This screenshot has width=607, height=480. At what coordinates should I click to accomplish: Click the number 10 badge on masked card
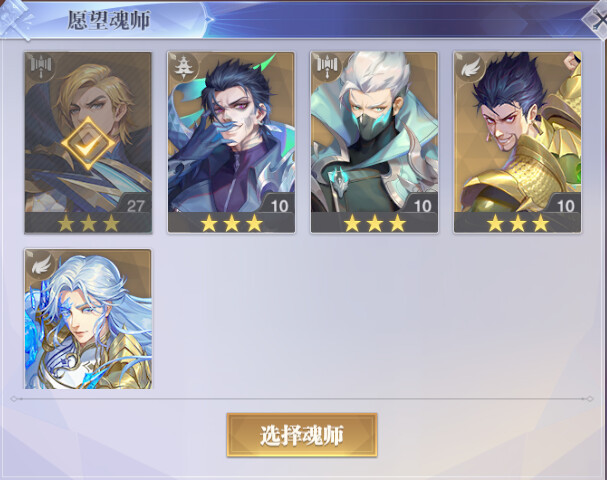coord(422,206)
